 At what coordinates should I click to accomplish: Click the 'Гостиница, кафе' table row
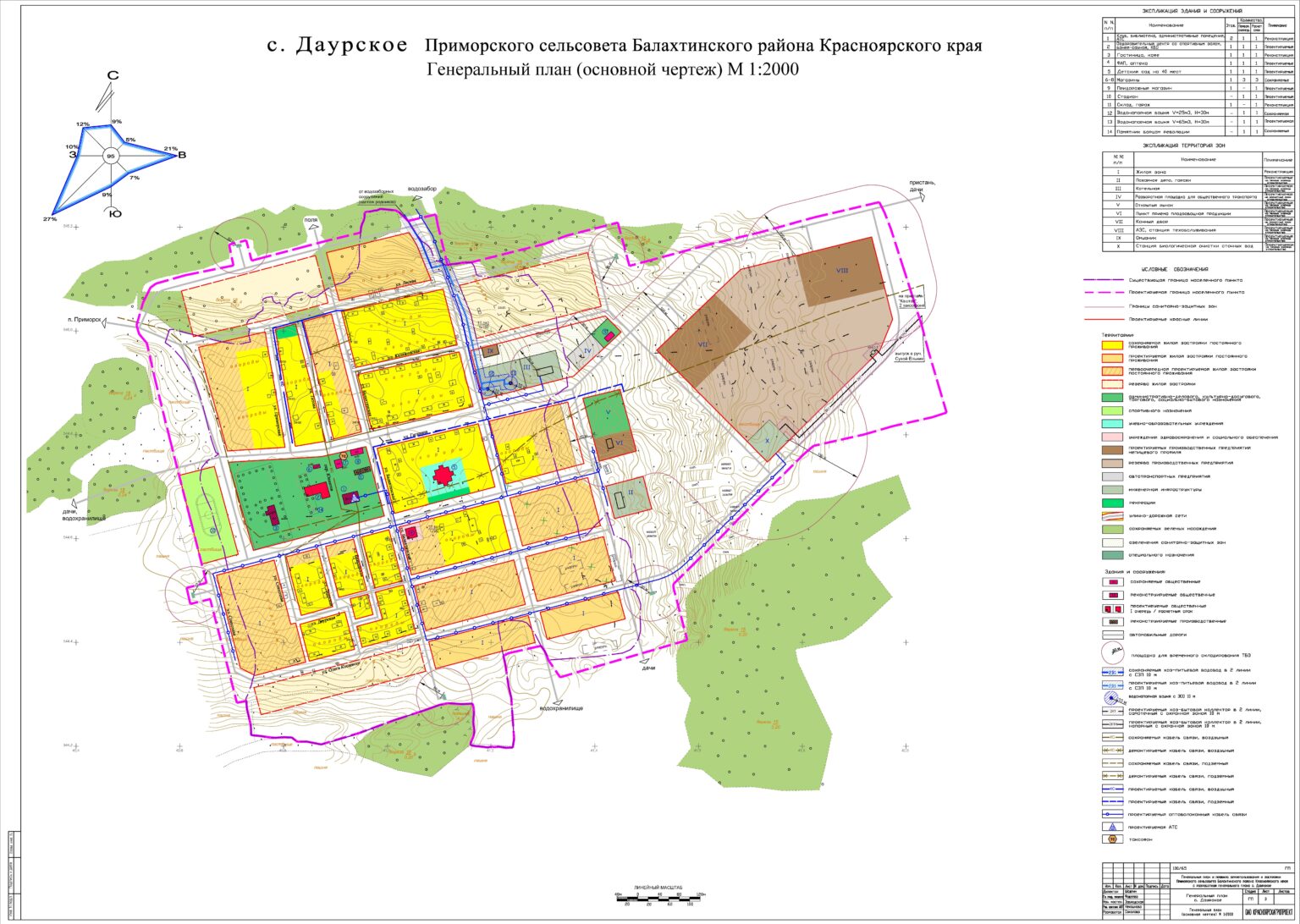point(1198,55)
